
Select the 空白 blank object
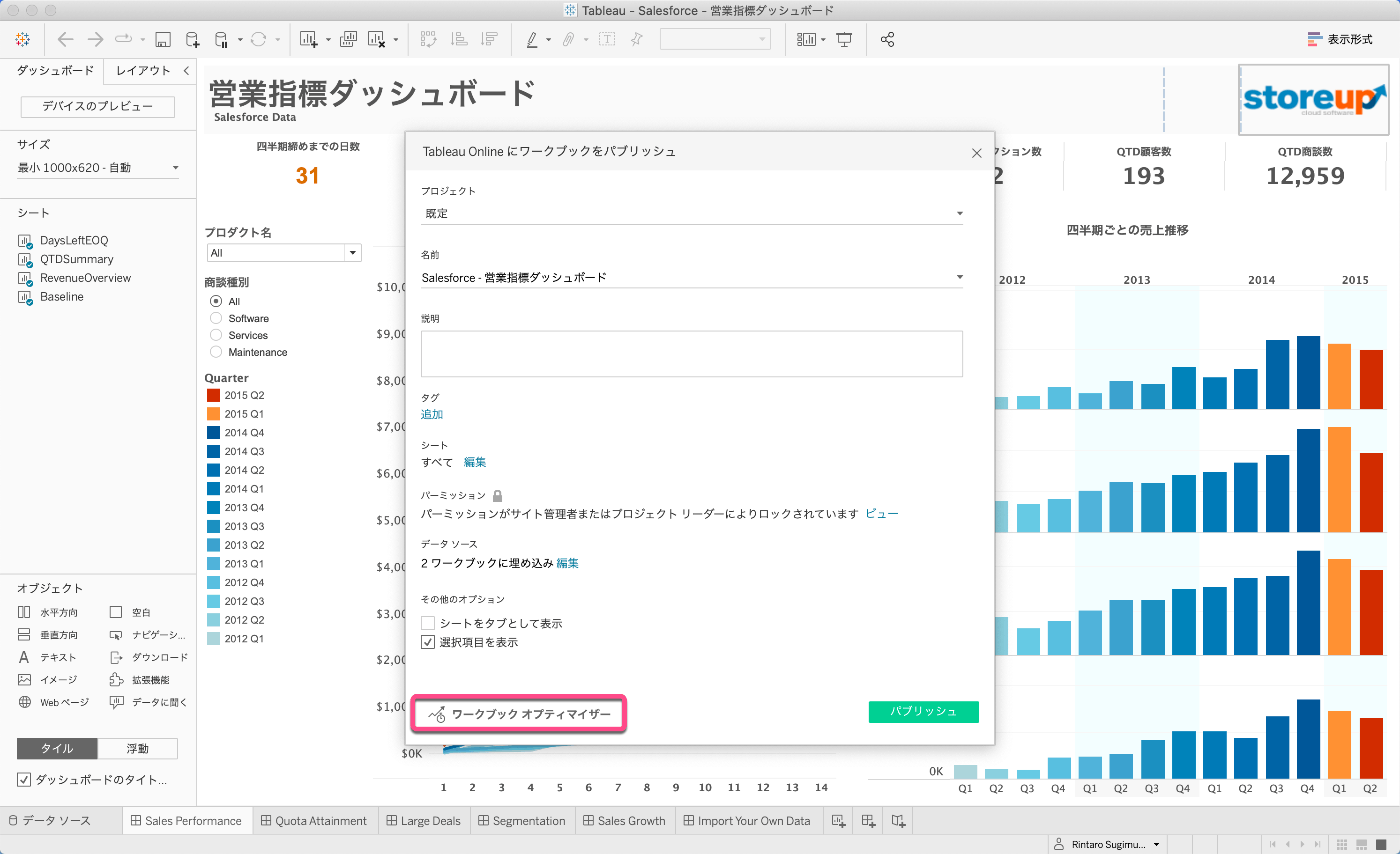pyautogui.click(x=130, y=612)
